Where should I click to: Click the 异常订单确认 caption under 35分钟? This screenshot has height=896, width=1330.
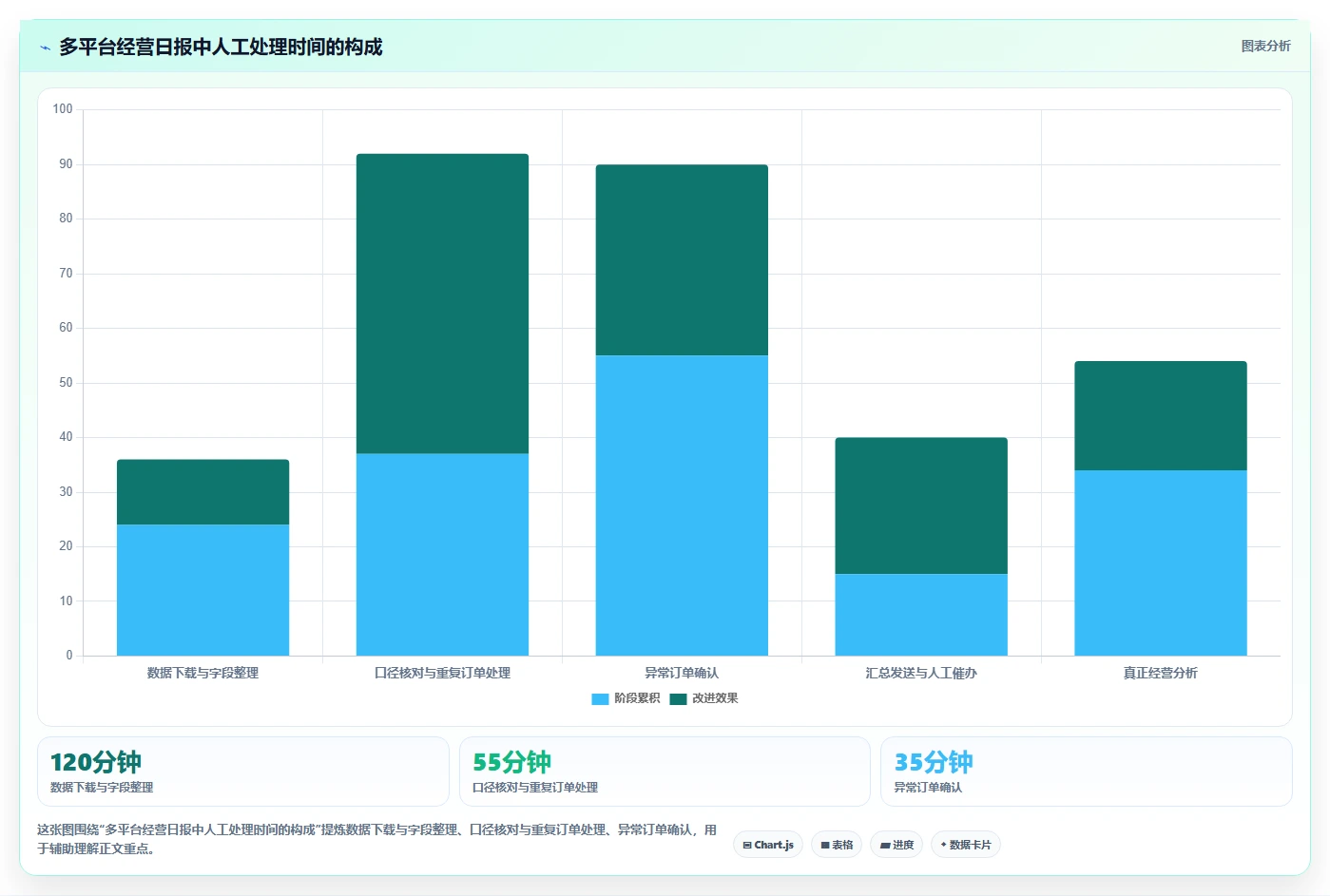pos(928,788)
